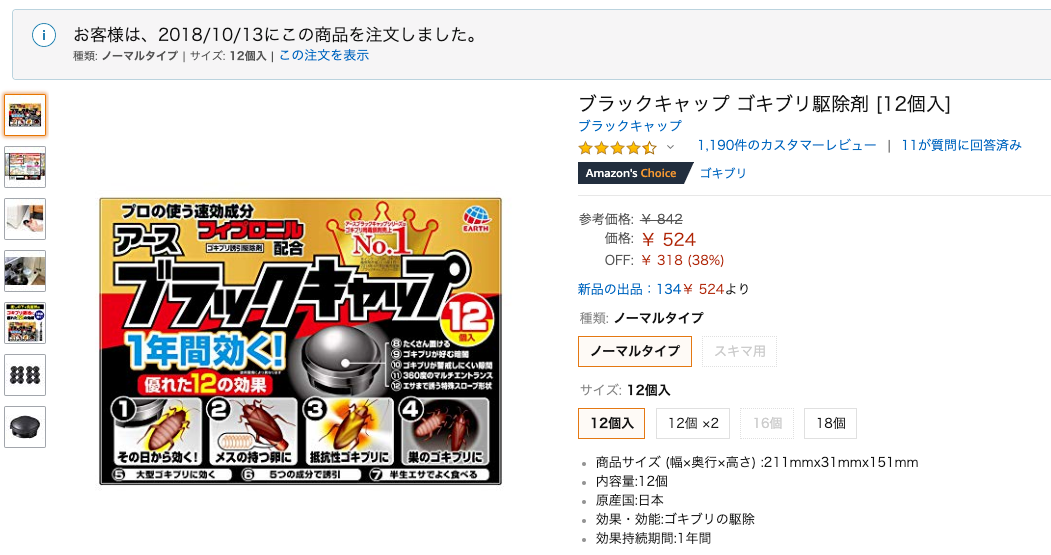
Task: Select the fourth thumbnail showing kitchen placement
Action: tap(25, 271)
